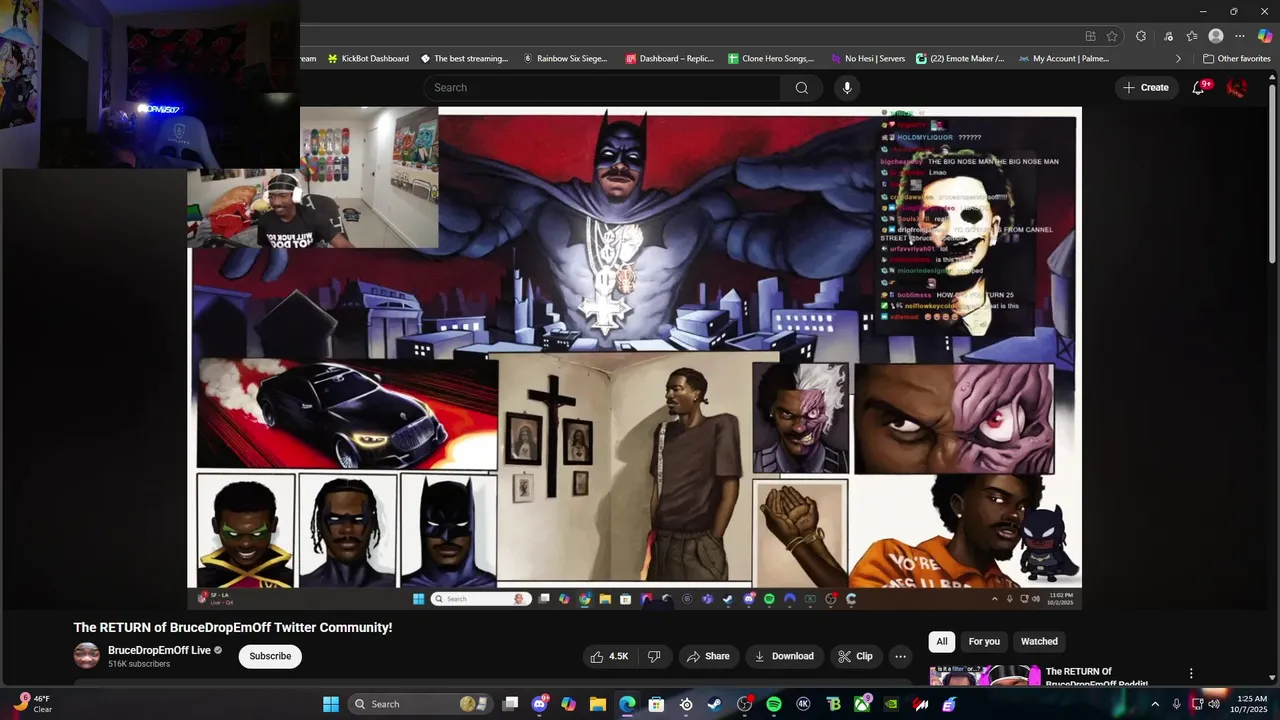Open browser extensions puzzle icon
Viewport: 1280px width, 720px height.
pyautogui.click(x=1141, y=36)
